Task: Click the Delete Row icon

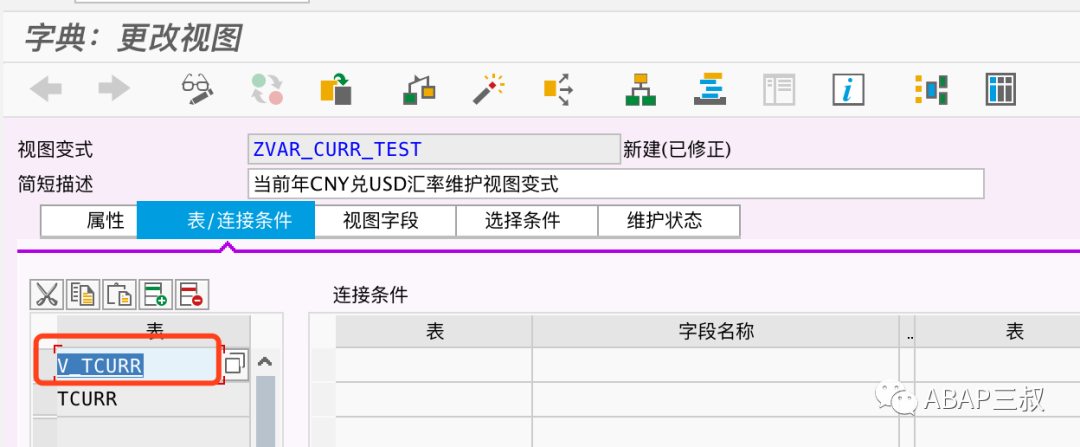Action: click(192, 295)
